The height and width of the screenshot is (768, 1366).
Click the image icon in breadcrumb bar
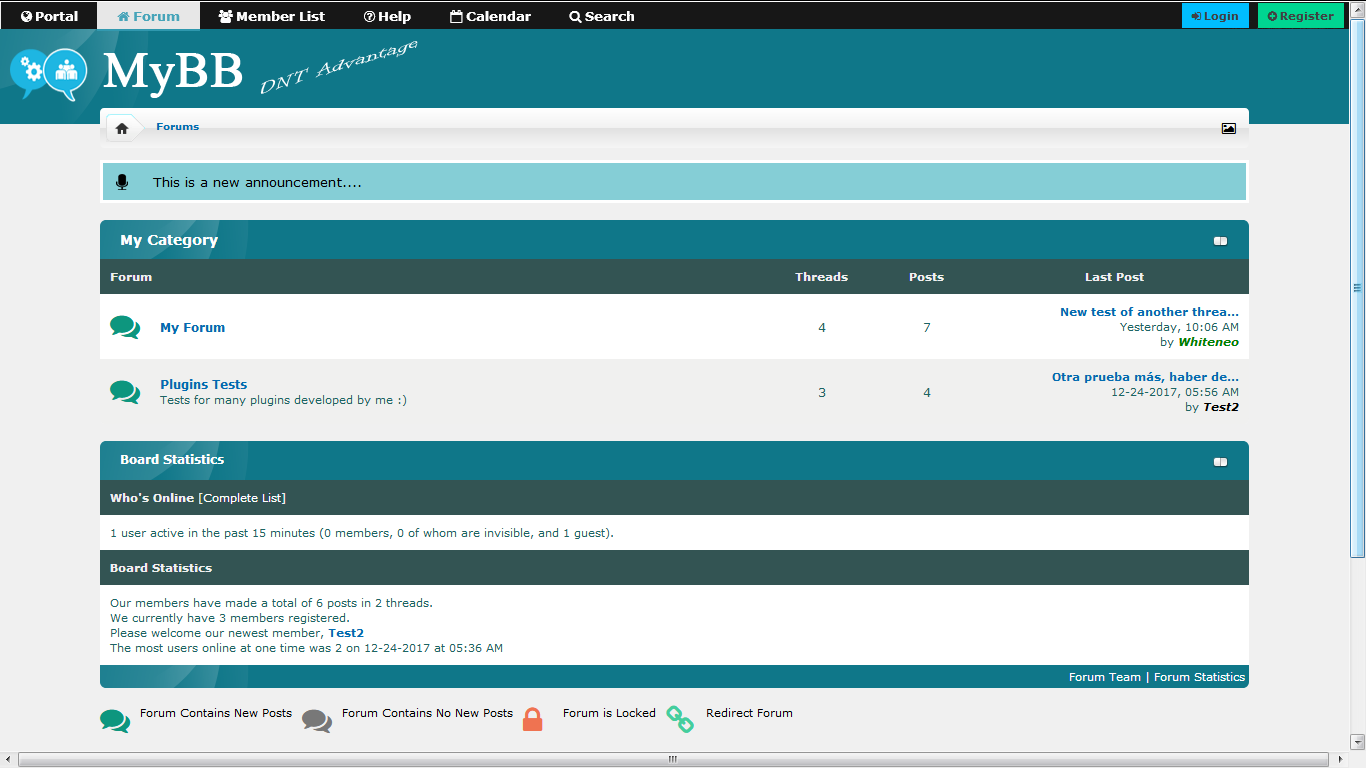(1228, 128)
